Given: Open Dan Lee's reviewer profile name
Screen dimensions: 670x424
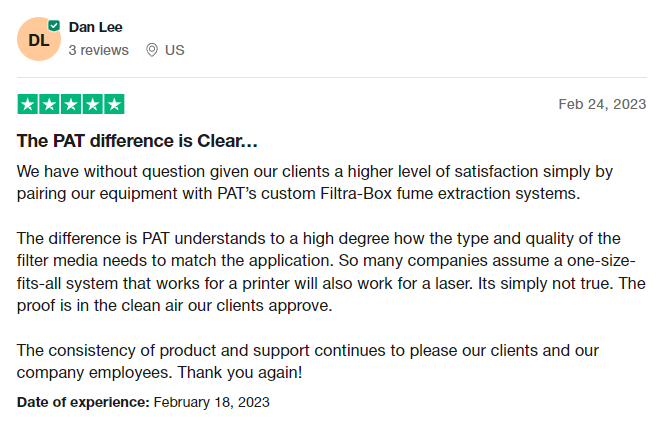Looking at the screenshot, I should [96, 27].
